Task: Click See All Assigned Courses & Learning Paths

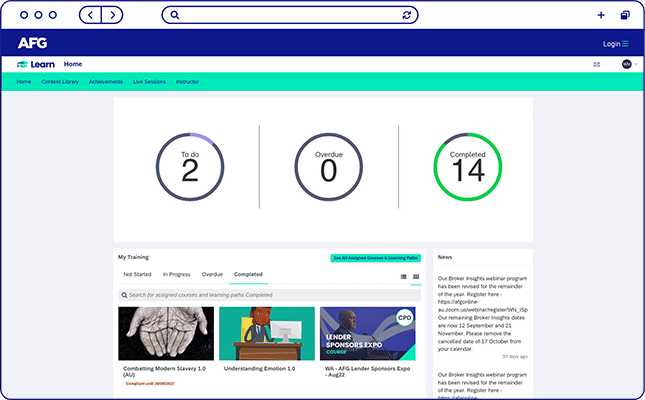Action: [x=376, y=258]
